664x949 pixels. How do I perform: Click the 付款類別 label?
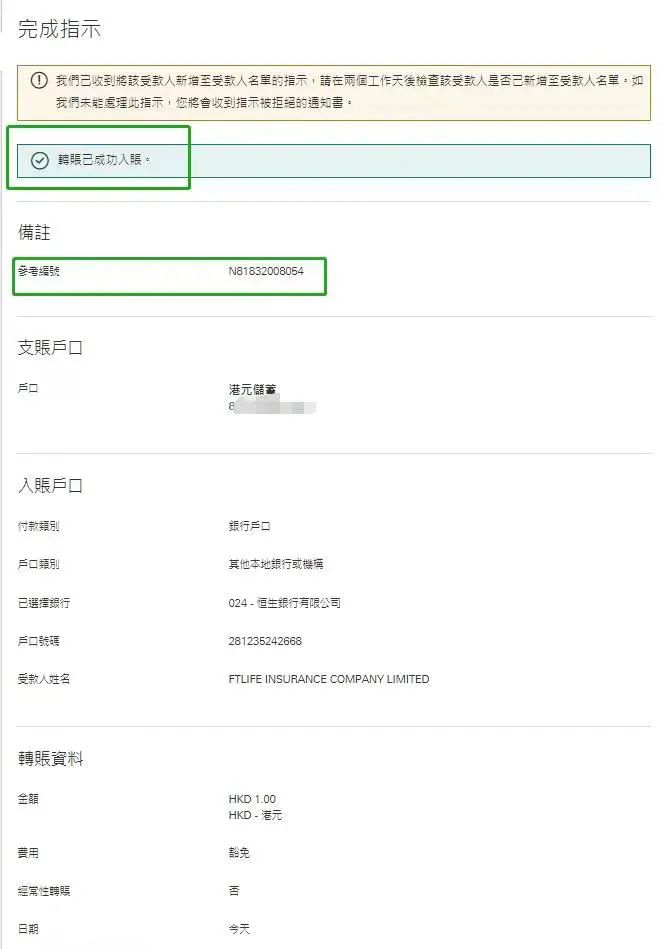tap(39, 526)
